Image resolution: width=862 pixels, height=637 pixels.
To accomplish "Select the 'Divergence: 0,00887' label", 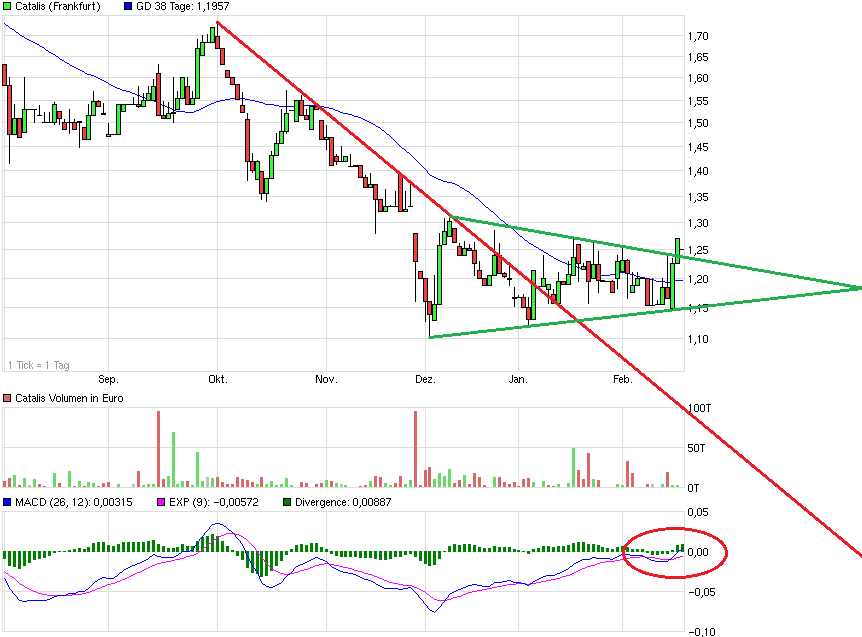I will (343, 502).
